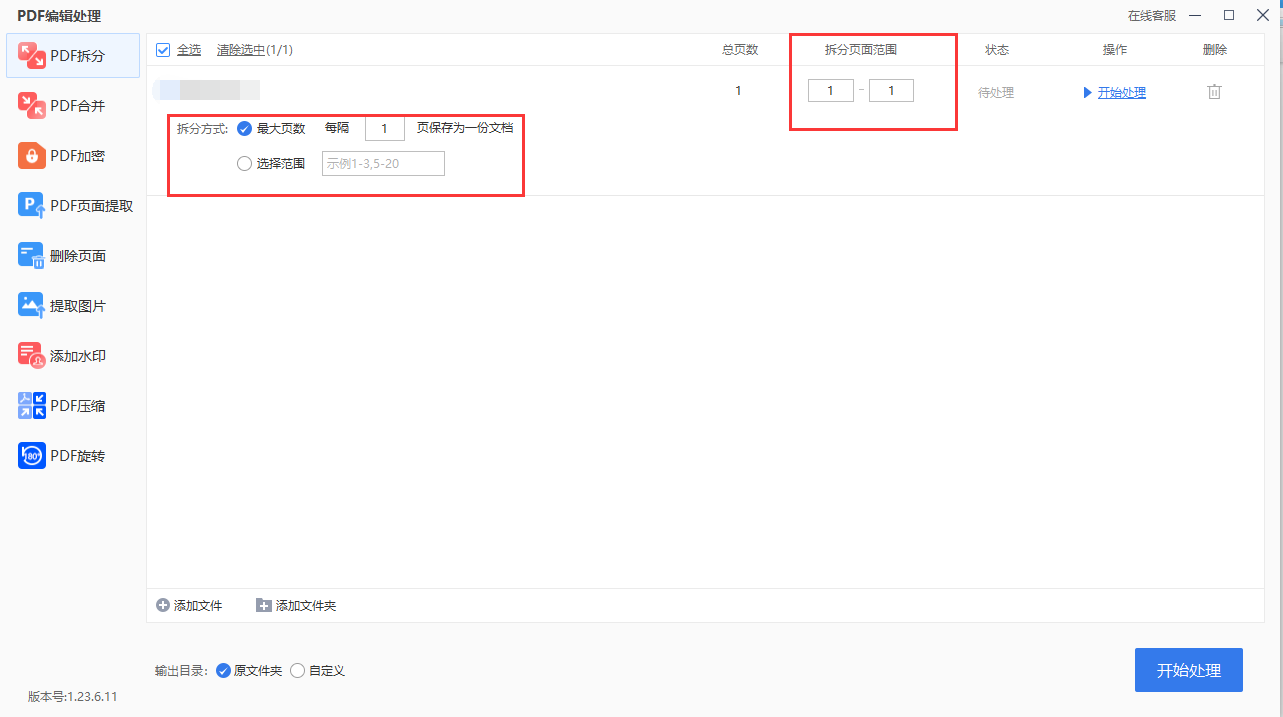Click the blurred file name in the row

tap(207, 91)
